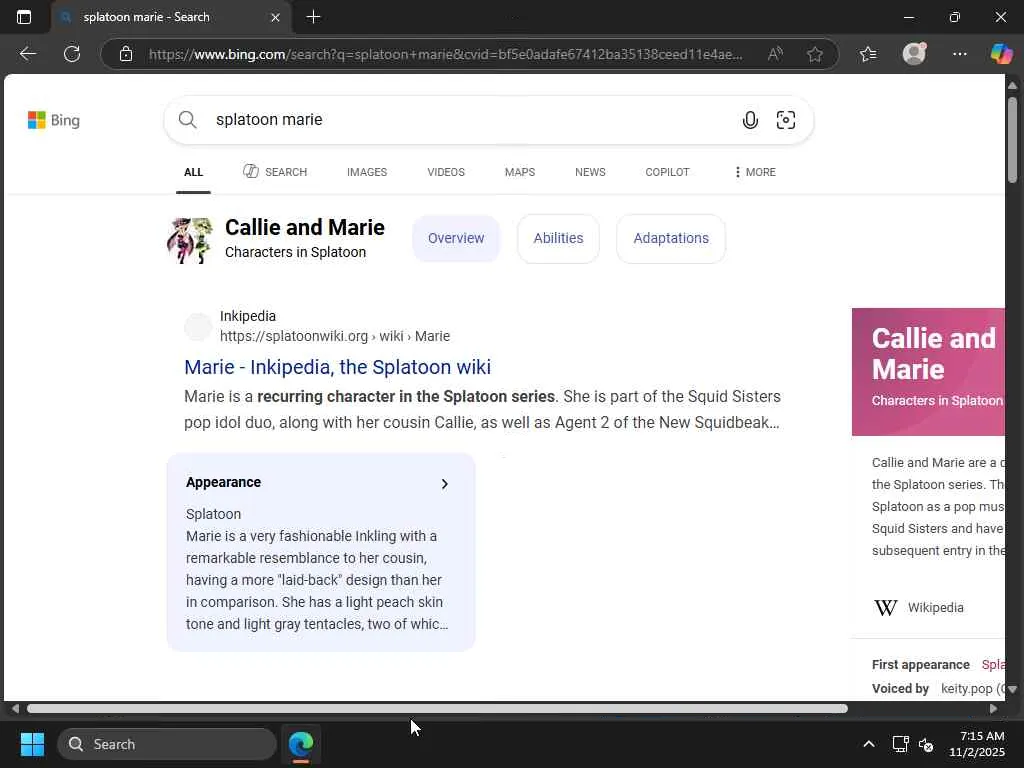Viewport: 1024px width, 768px height.
Task: Click the scroll up arrow
Action: [x=1012, y=86]
